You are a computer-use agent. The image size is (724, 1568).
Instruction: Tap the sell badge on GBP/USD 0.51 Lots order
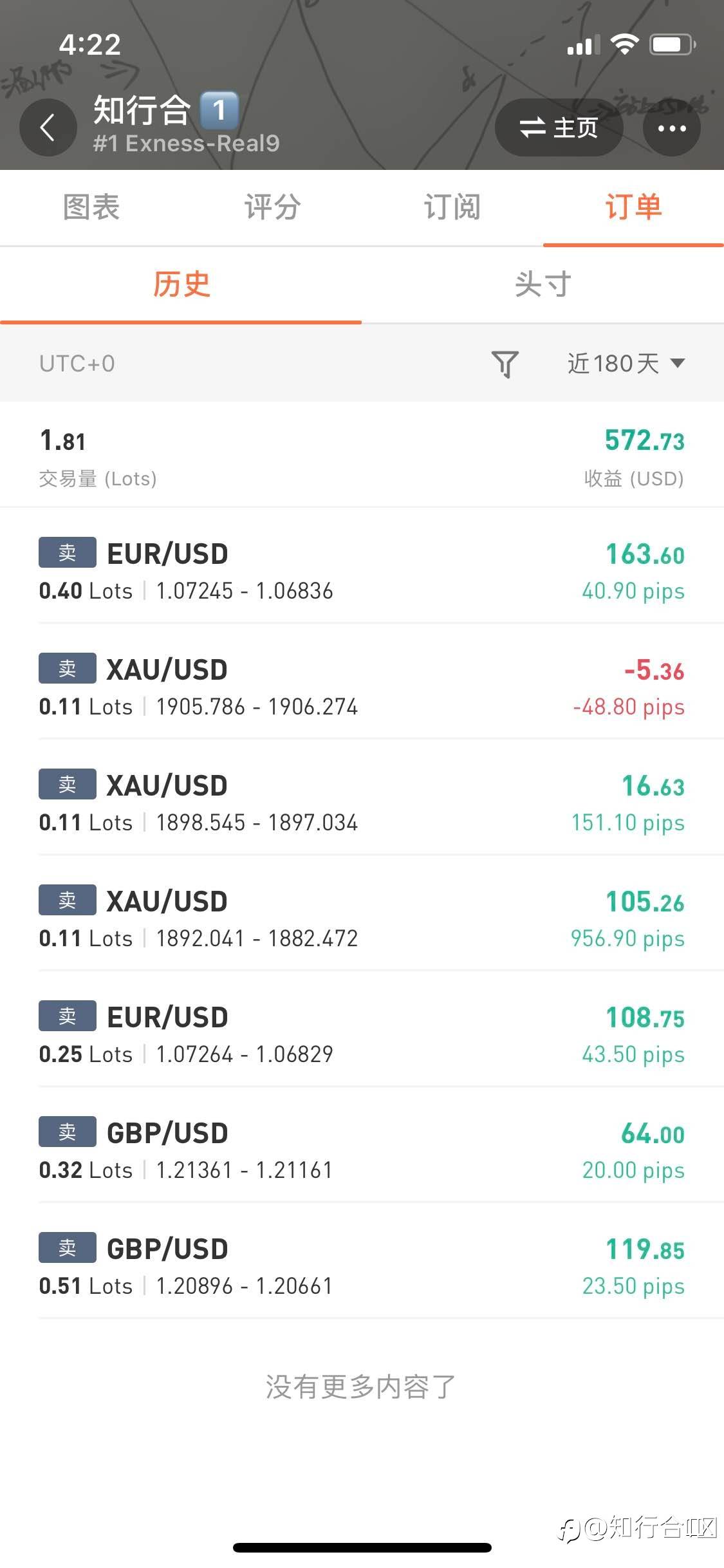(68, 1248)
